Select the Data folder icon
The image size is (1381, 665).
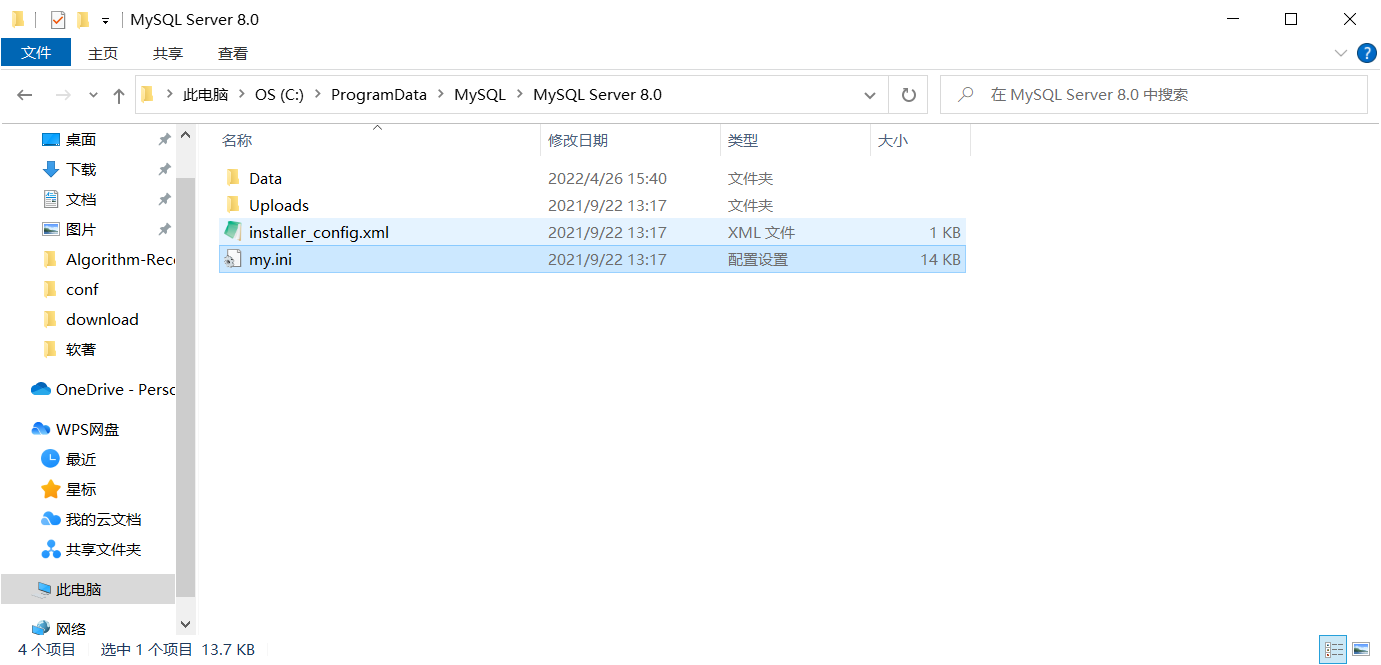click(x=233, y=178)
